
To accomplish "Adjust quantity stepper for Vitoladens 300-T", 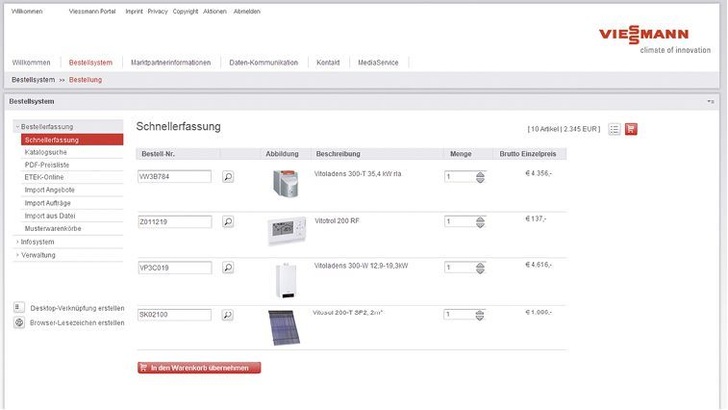I will pyautogui.click(x=480, y=177).
